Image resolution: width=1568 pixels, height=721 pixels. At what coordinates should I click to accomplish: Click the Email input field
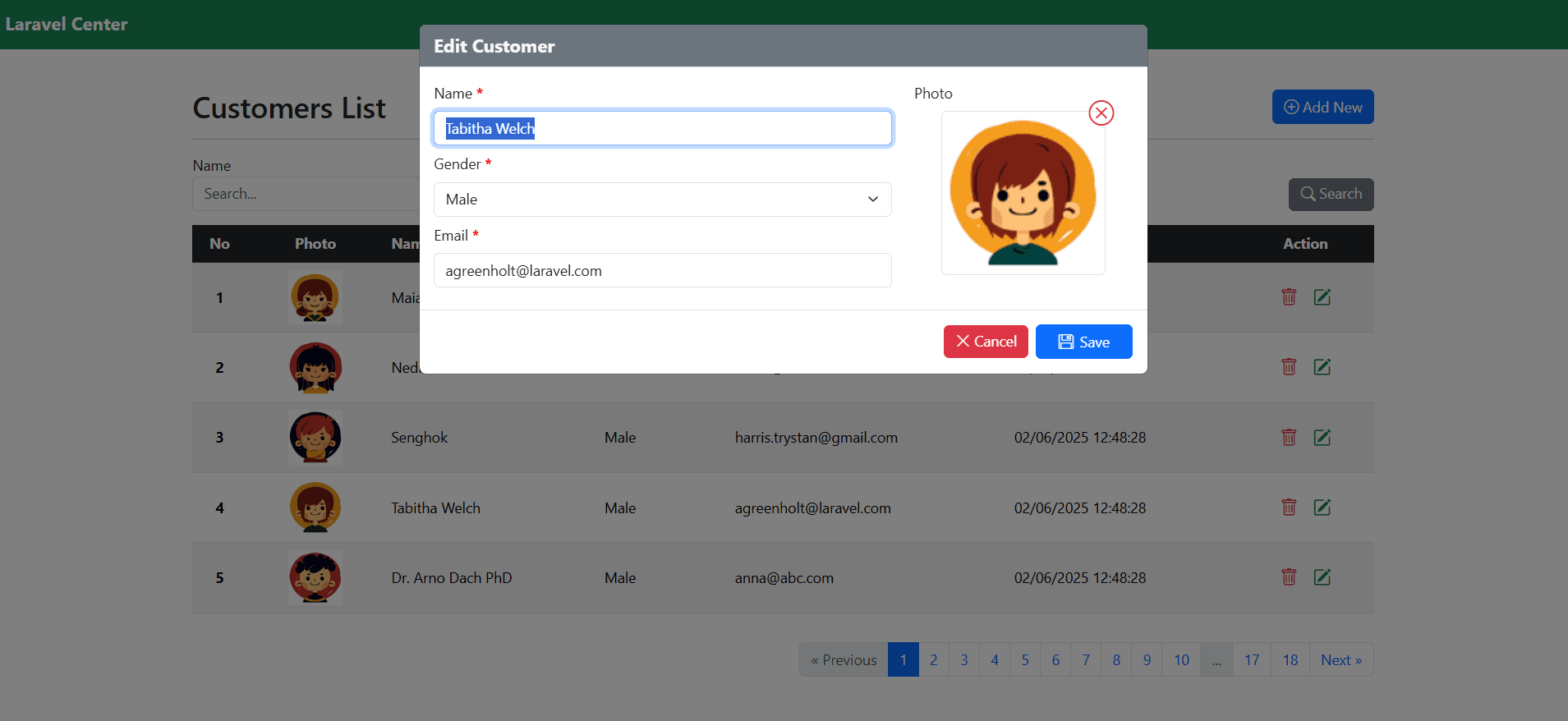pos(662,271)
